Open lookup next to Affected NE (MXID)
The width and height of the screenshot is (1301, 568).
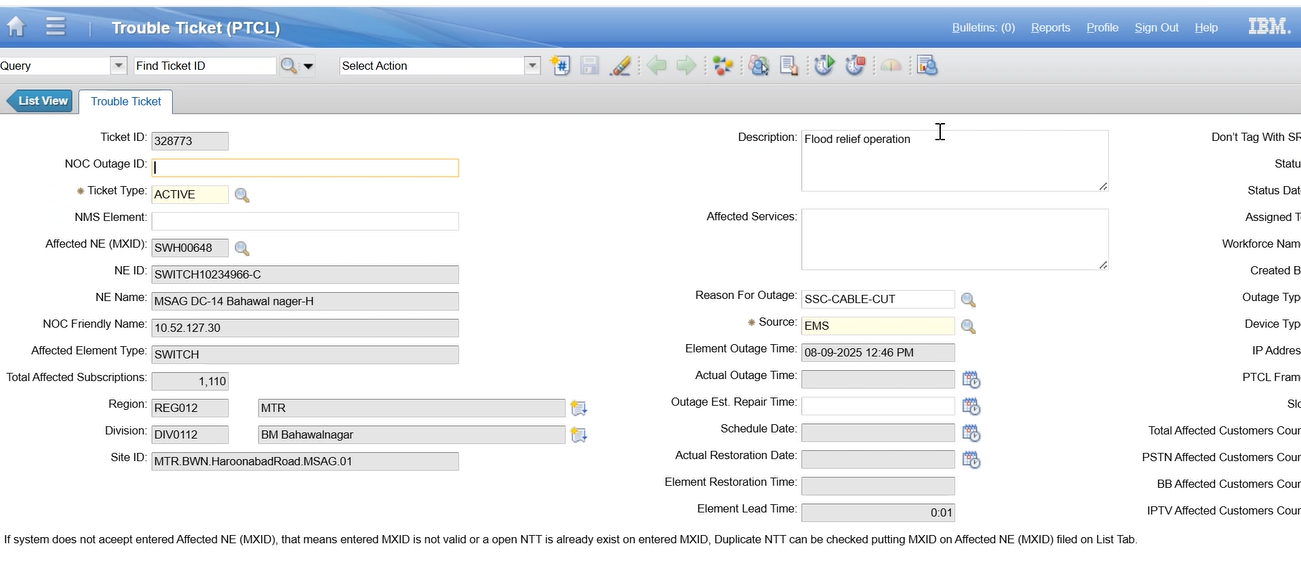tap(242, 248)
